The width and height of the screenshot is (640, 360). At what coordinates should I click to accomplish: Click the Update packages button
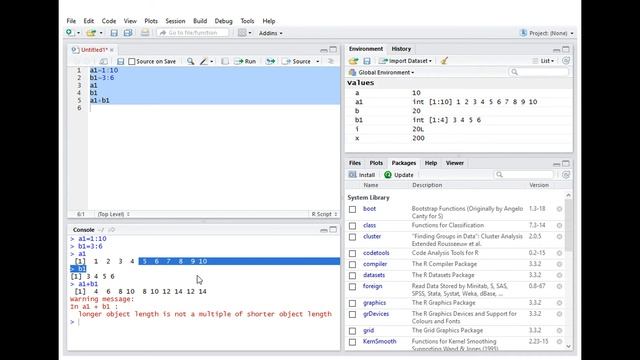(399, 175)
